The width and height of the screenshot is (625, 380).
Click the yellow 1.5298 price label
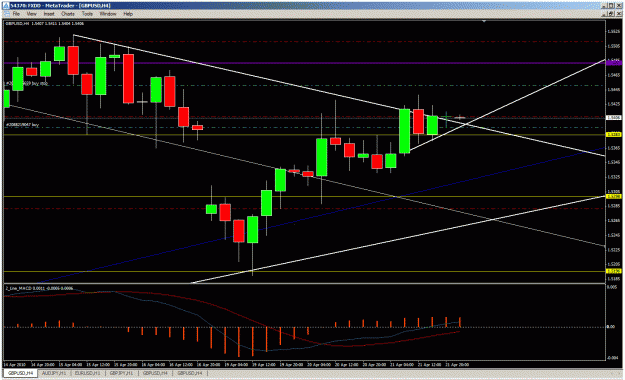pyautogui.click(x=614, y=197)
